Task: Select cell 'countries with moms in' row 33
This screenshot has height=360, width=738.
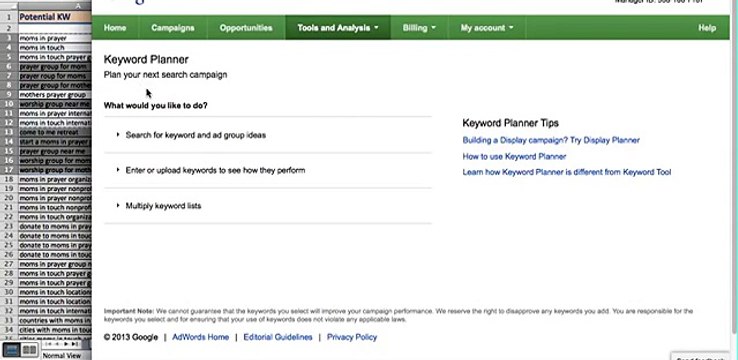Action: (55, 320)
